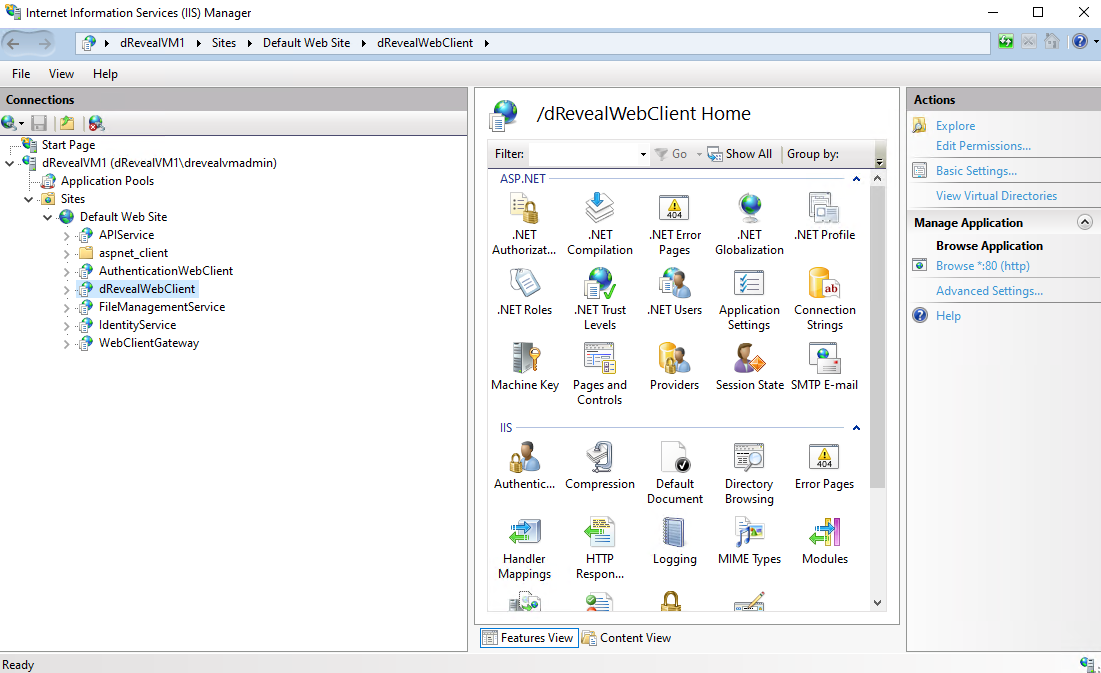The image size is (1101, 673).
Task: Open Handler Mappings feature
Action: (x=525, y=549)
